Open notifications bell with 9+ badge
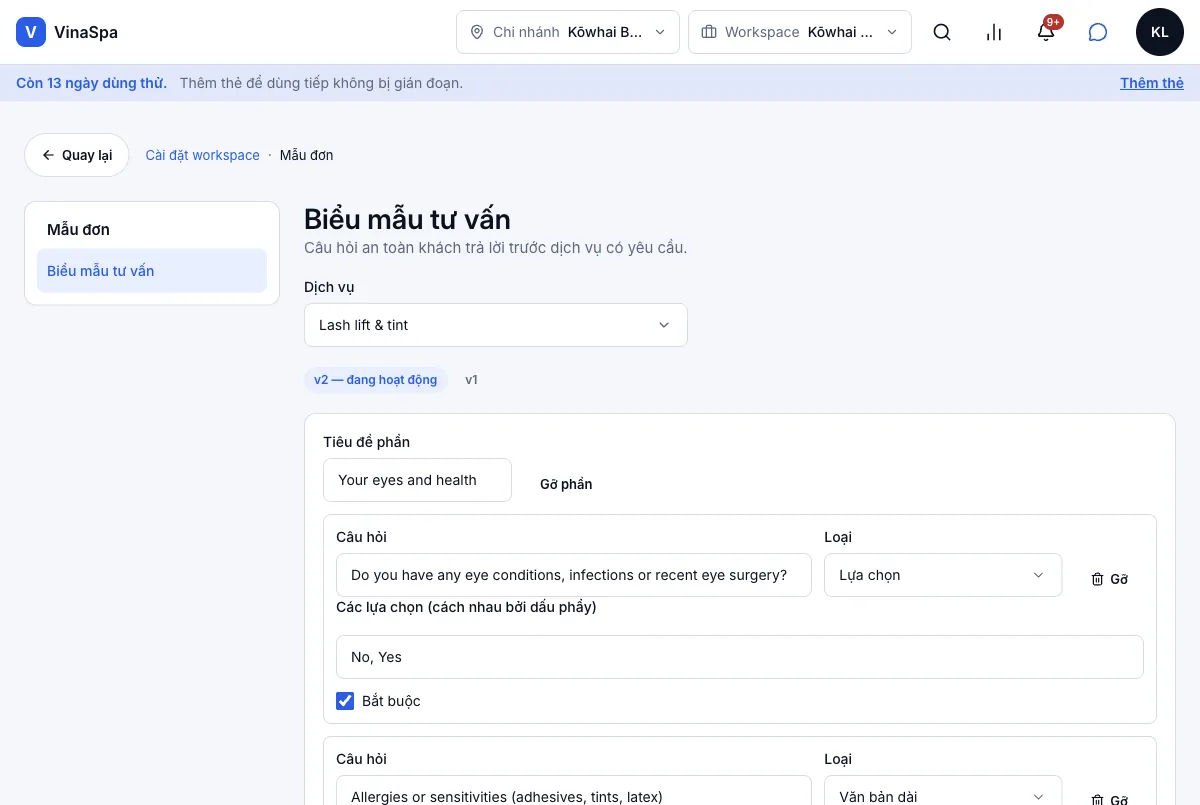Viewport: 1200px width, 805px height. 1046,32
